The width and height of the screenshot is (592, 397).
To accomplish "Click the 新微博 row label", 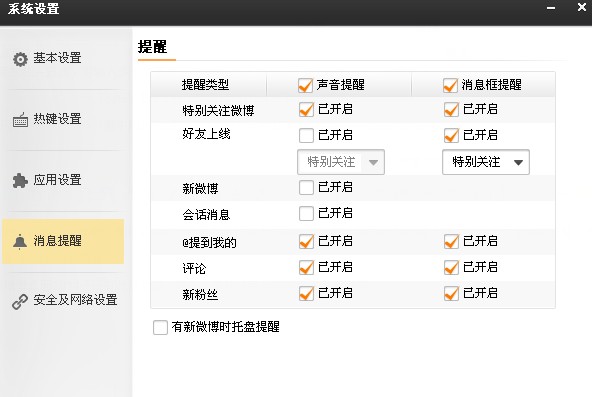I will (200, 188).
